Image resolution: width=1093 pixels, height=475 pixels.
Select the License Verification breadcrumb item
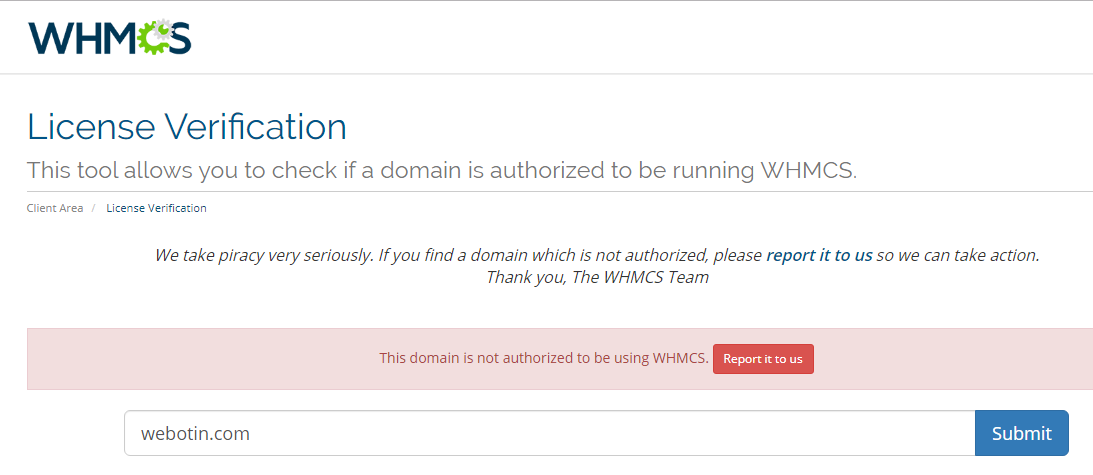(x=156, y=208)
